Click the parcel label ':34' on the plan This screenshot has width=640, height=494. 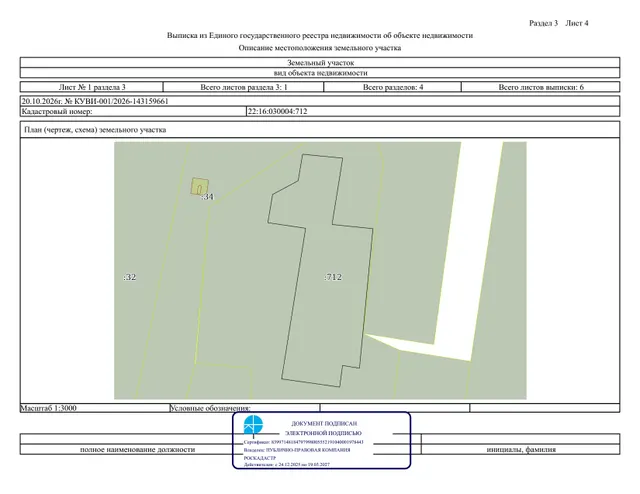pyautogui.click(x=207, y=197)
